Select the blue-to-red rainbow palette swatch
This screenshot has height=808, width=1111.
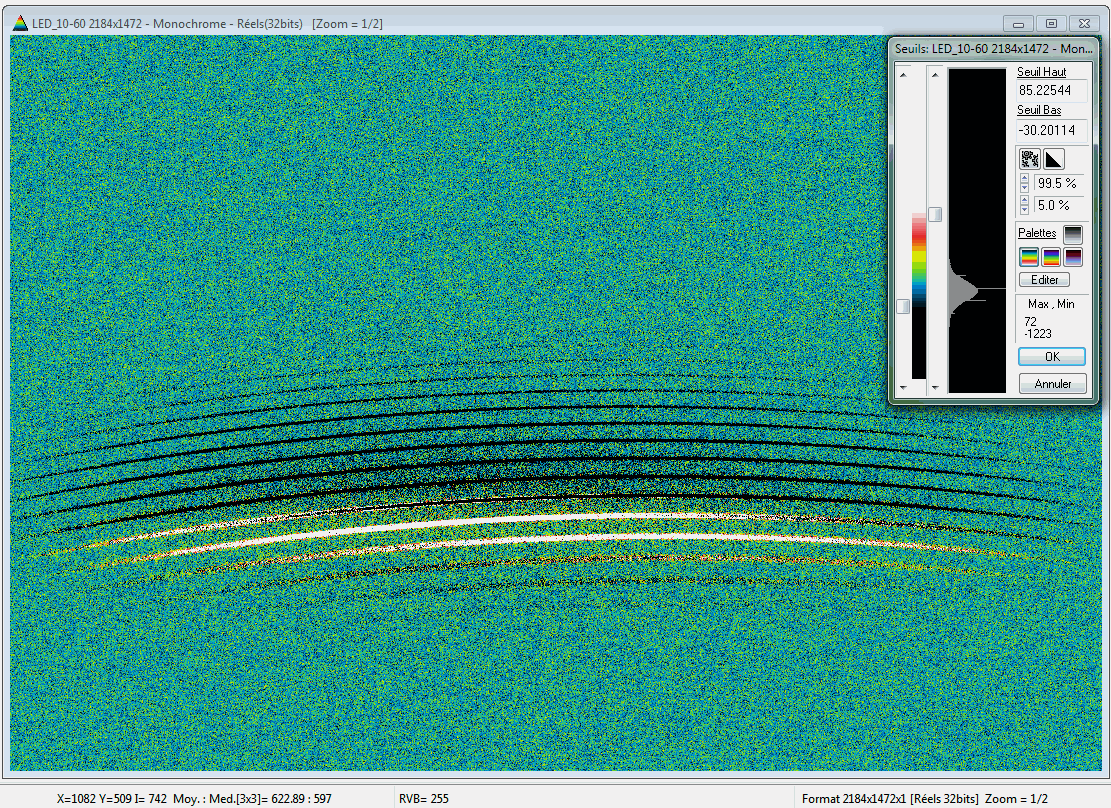pos(1051,257)
